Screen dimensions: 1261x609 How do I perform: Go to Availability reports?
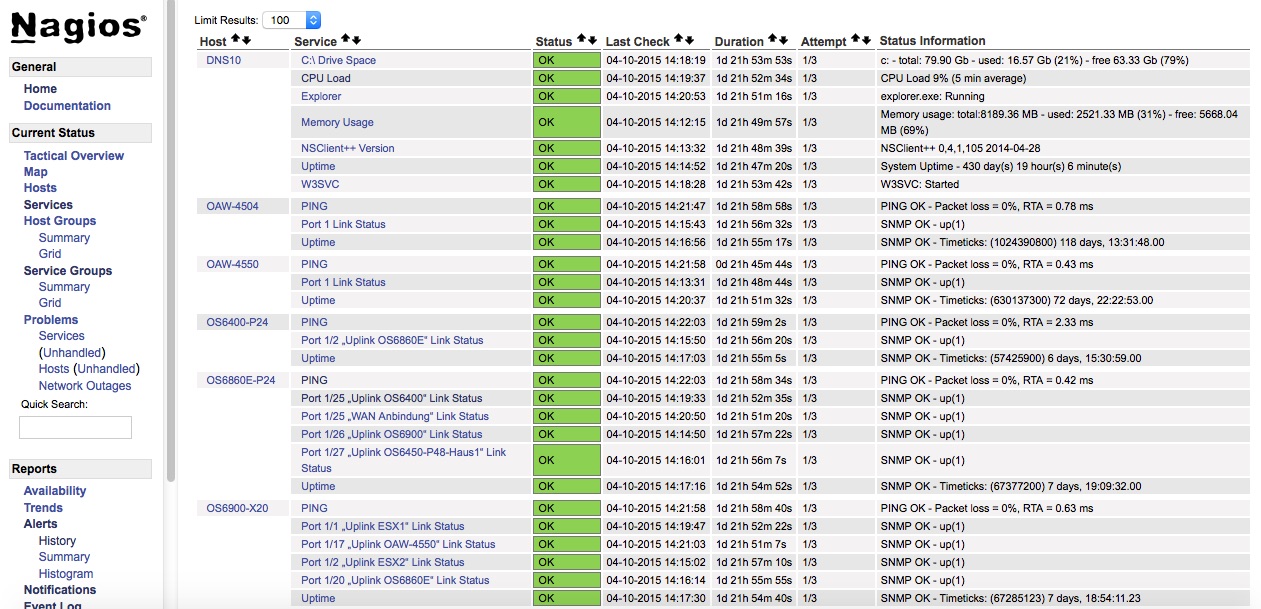pos(55,491)
